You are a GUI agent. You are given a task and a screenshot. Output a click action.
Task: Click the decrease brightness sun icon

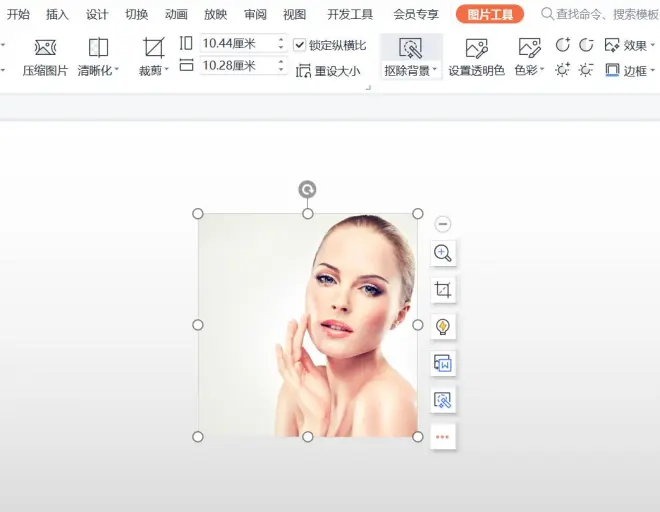tap(586, 70)
